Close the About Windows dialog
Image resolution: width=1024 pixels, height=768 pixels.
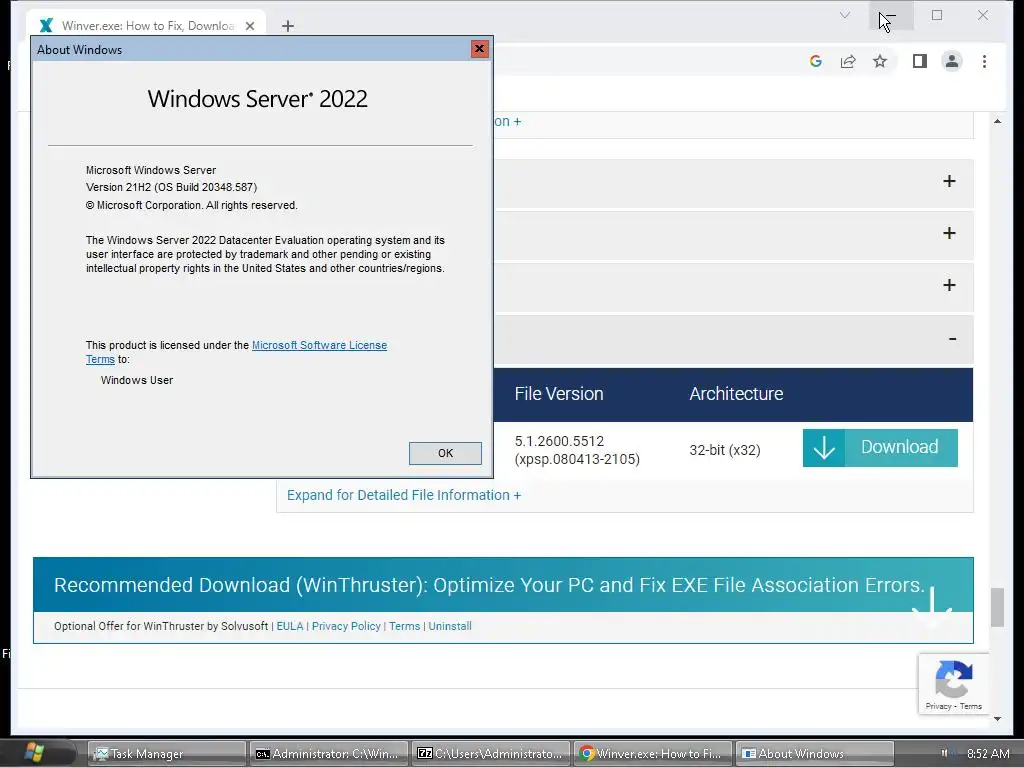coord(479,49)
